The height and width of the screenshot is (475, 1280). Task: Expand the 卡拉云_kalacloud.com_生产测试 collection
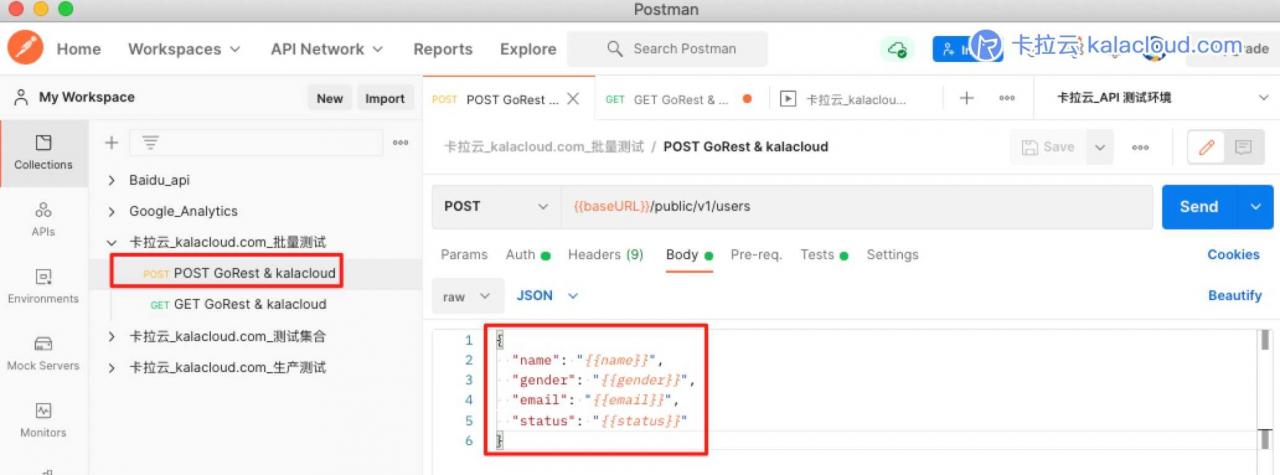coord(112,368)
